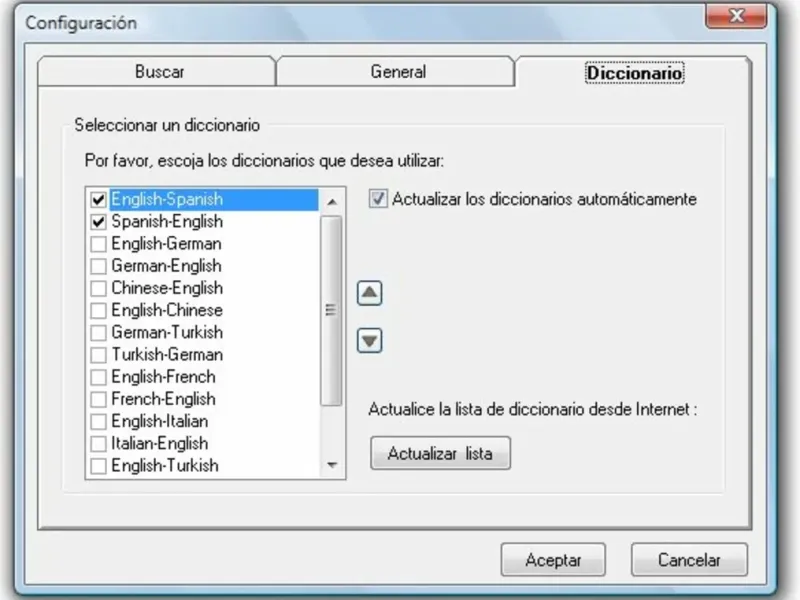Tick the English-Turkish checkbox
Image resolution: width=800 pixels, height=600 pixels.
point(98,466)
